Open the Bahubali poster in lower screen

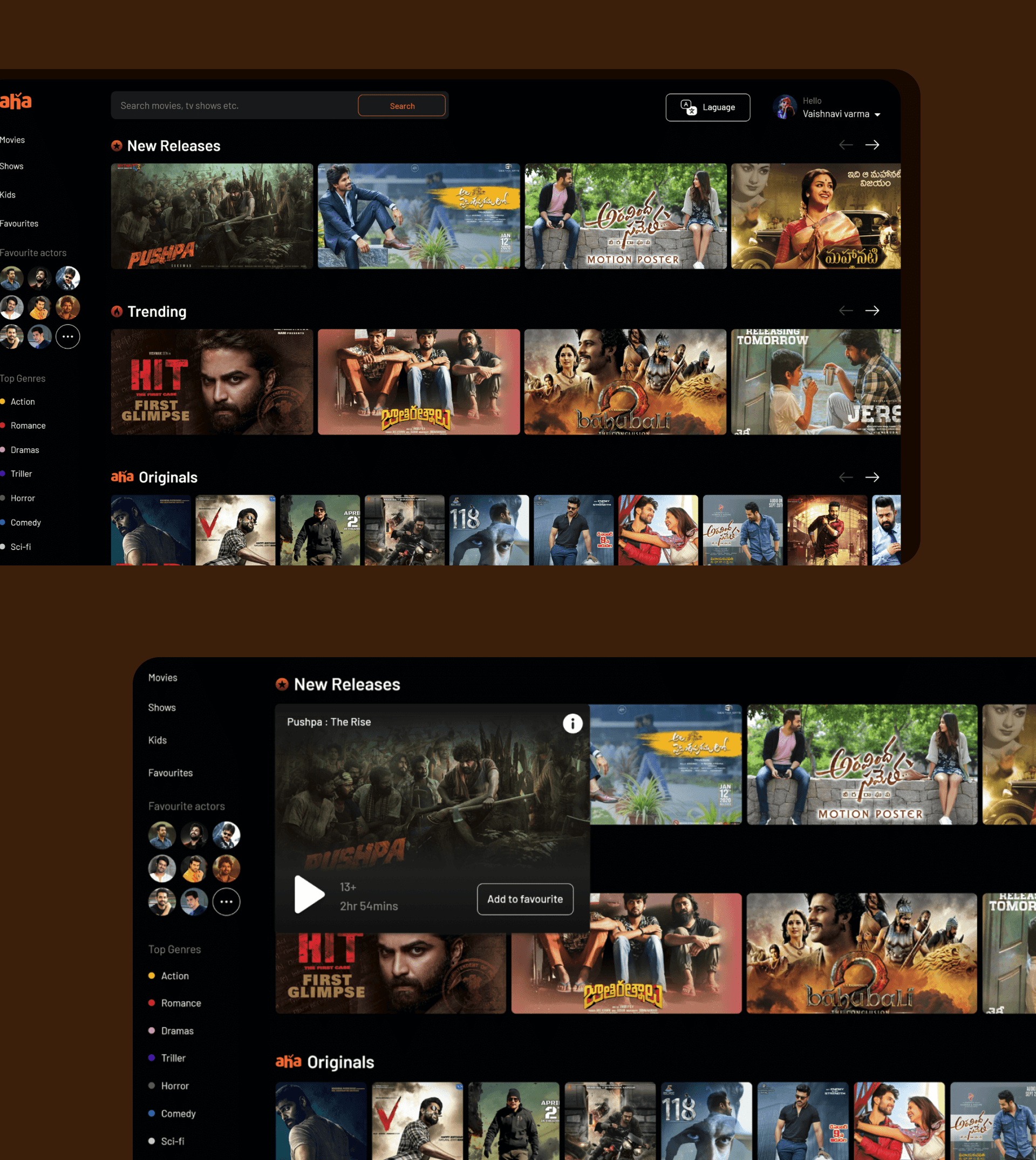(862, 953)
